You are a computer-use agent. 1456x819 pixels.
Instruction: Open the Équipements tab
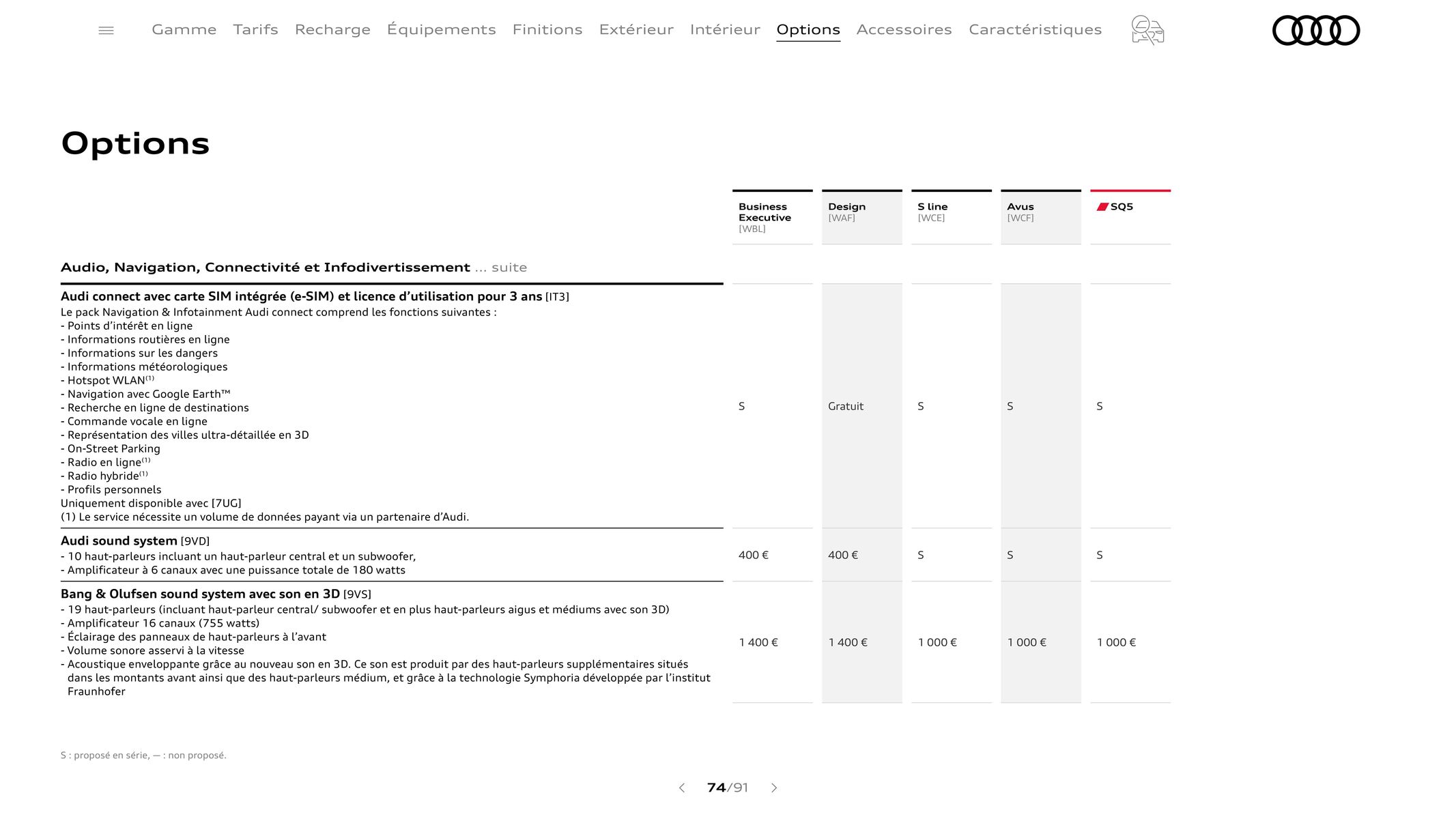(x=442, y=29)
